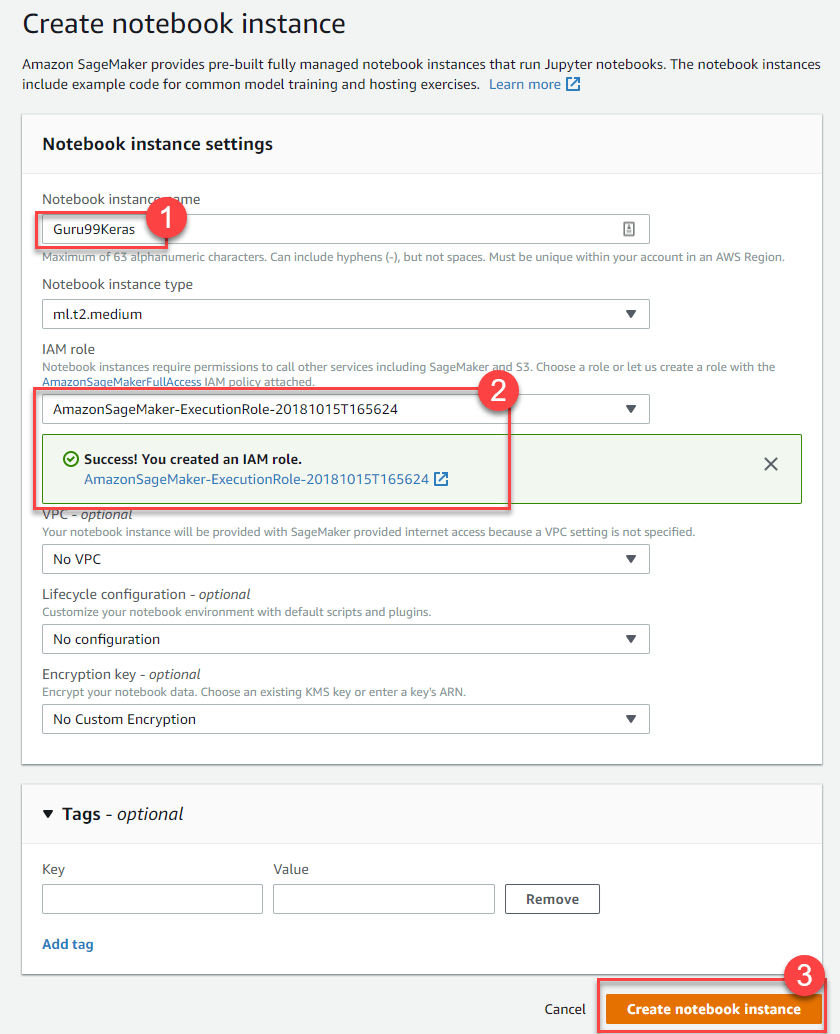Dismiss the IAM role success banner

click(771, 464)
